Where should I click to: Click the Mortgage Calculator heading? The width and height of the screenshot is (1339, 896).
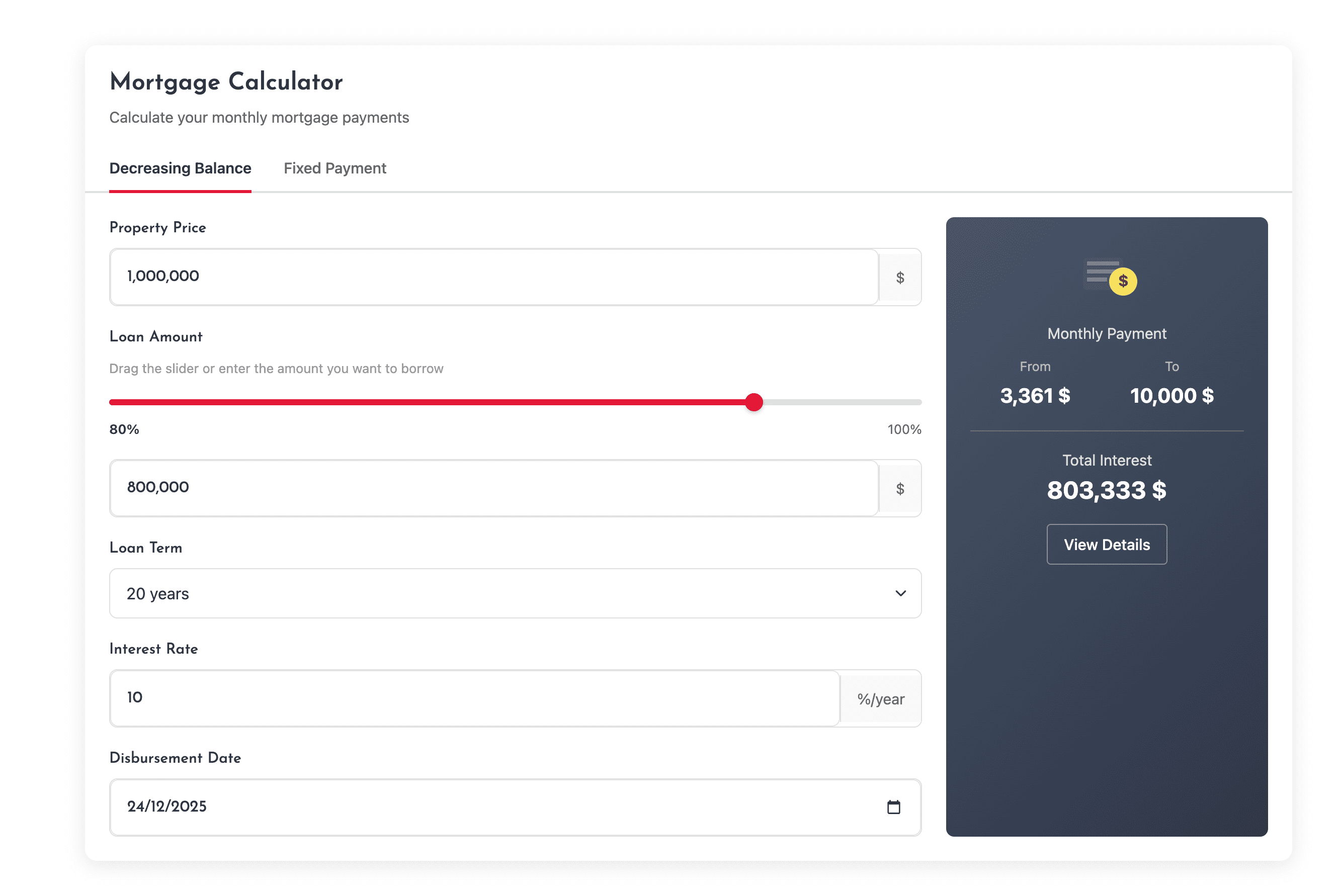coord(226,82)
